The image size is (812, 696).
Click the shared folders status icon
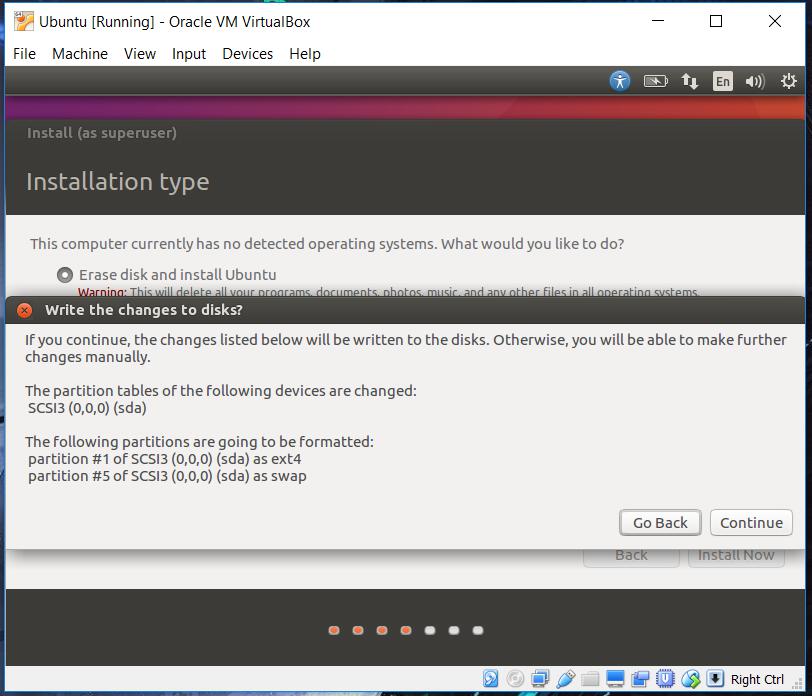click(x=590, y=678)
